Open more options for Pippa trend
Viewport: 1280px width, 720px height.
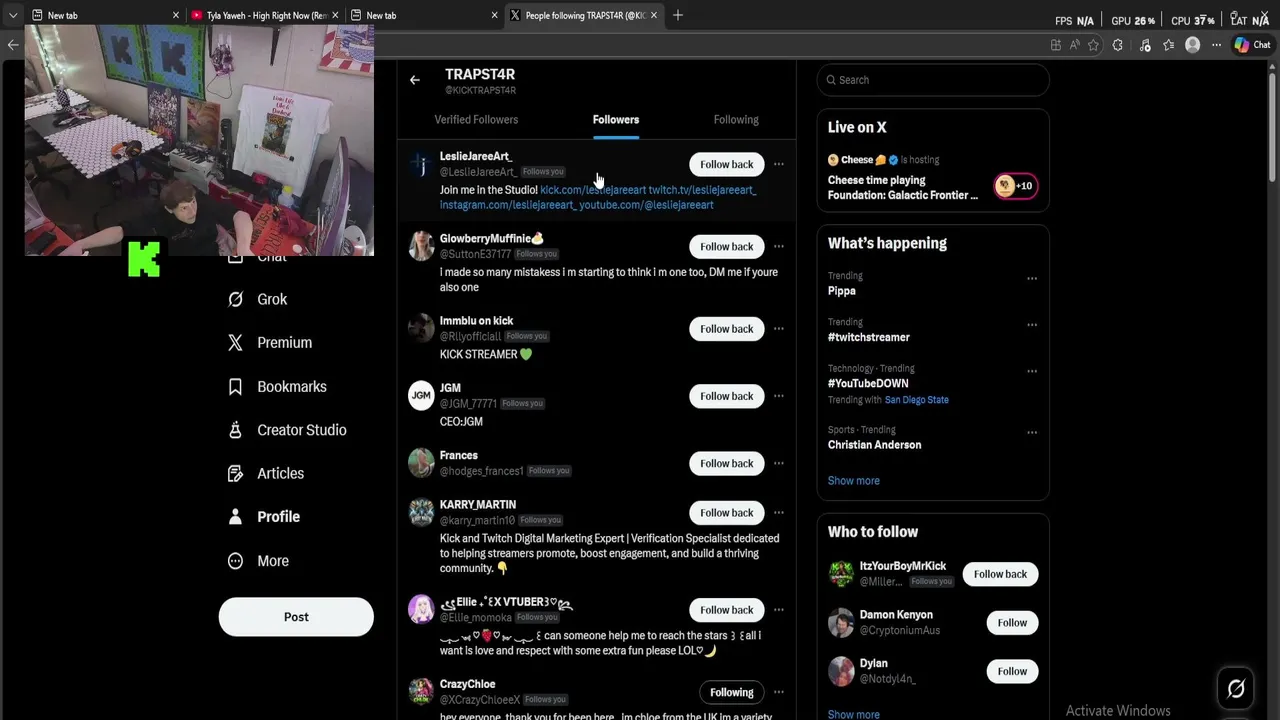point(1032,279)
